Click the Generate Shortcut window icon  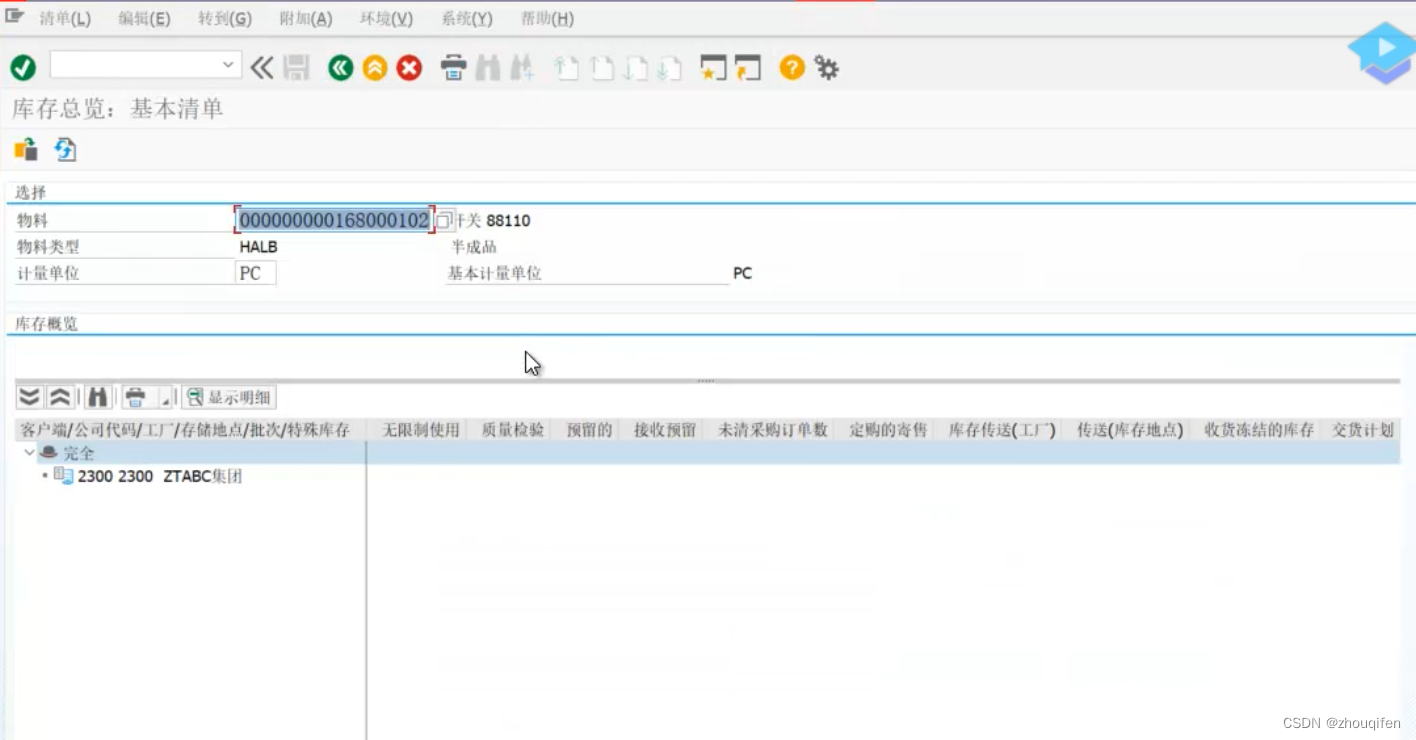click(748, 68)
